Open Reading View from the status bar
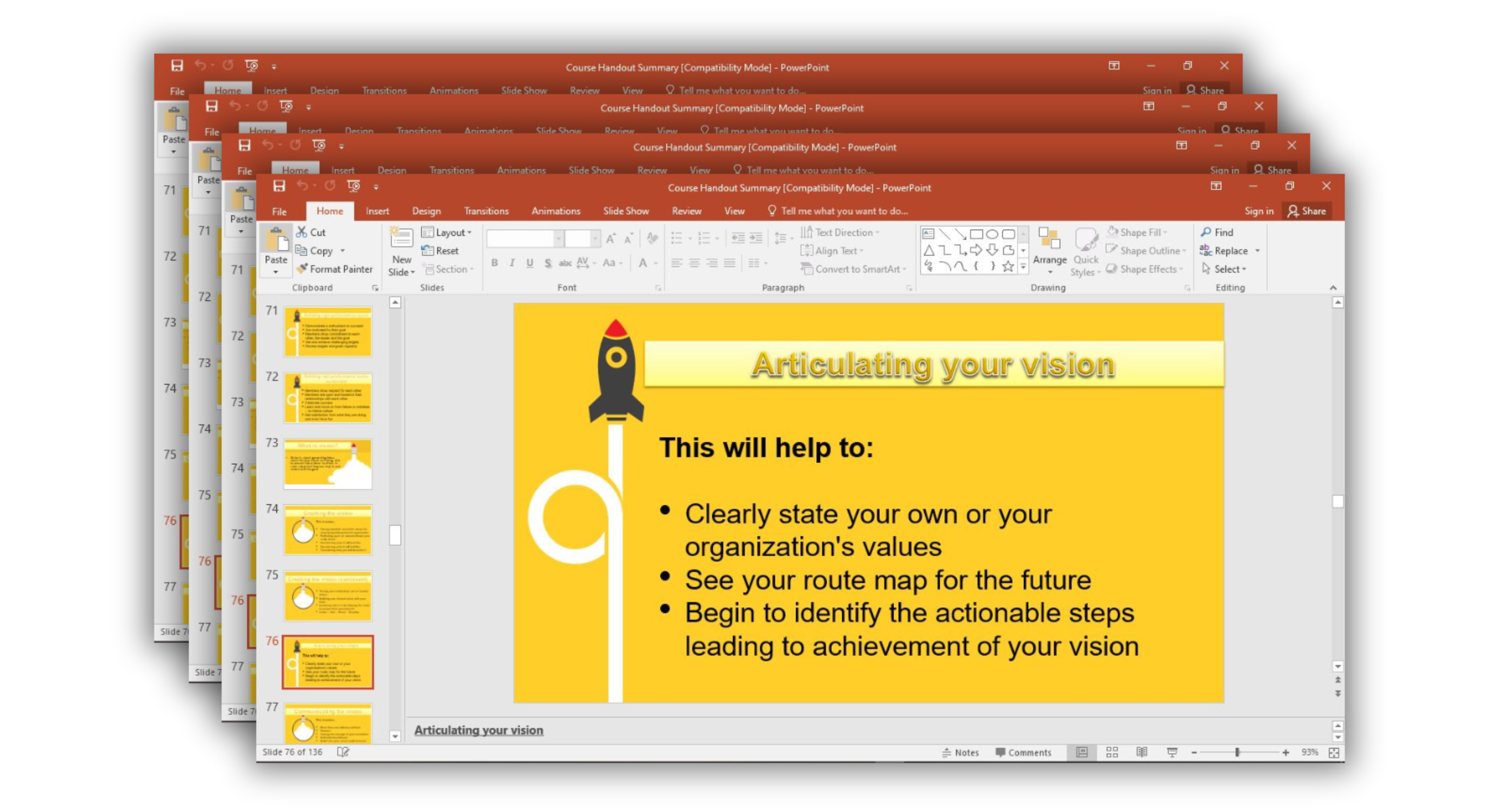Image resolution: width=1499 pixels, height=812 pixels. pyautogui.click(x=1142, y=752)
